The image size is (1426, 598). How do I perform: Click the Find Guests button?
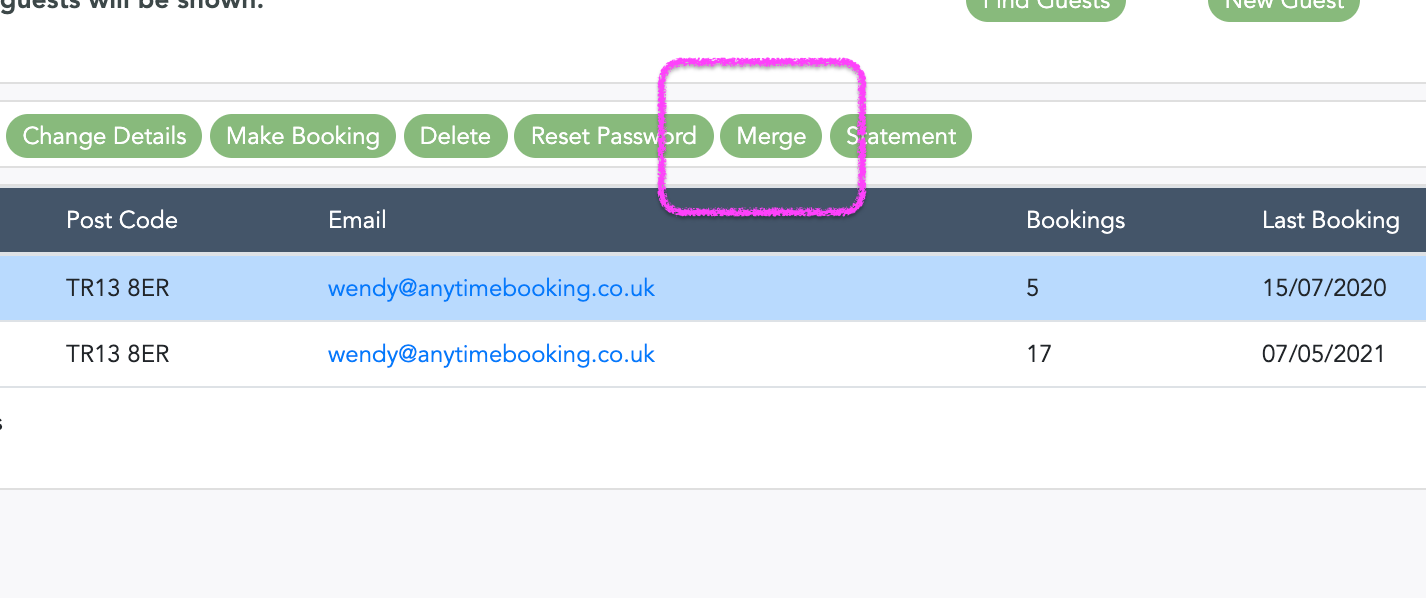tap(1046, 5)
